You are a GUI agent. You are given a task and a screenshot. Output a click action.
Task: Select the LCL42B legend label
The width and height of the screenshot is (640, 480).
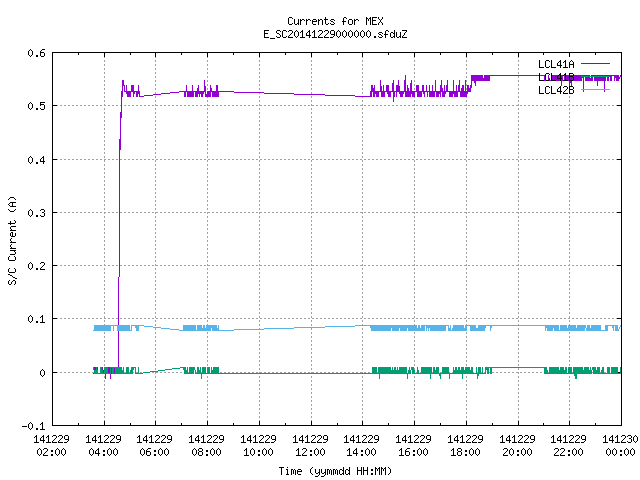click(x=556, y=90)
